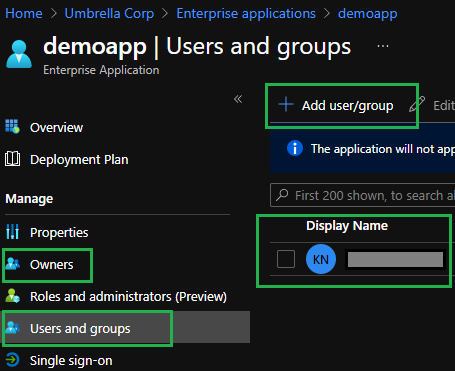Open the Single sign-on item

pyautogui.click(x=71, y=361)
